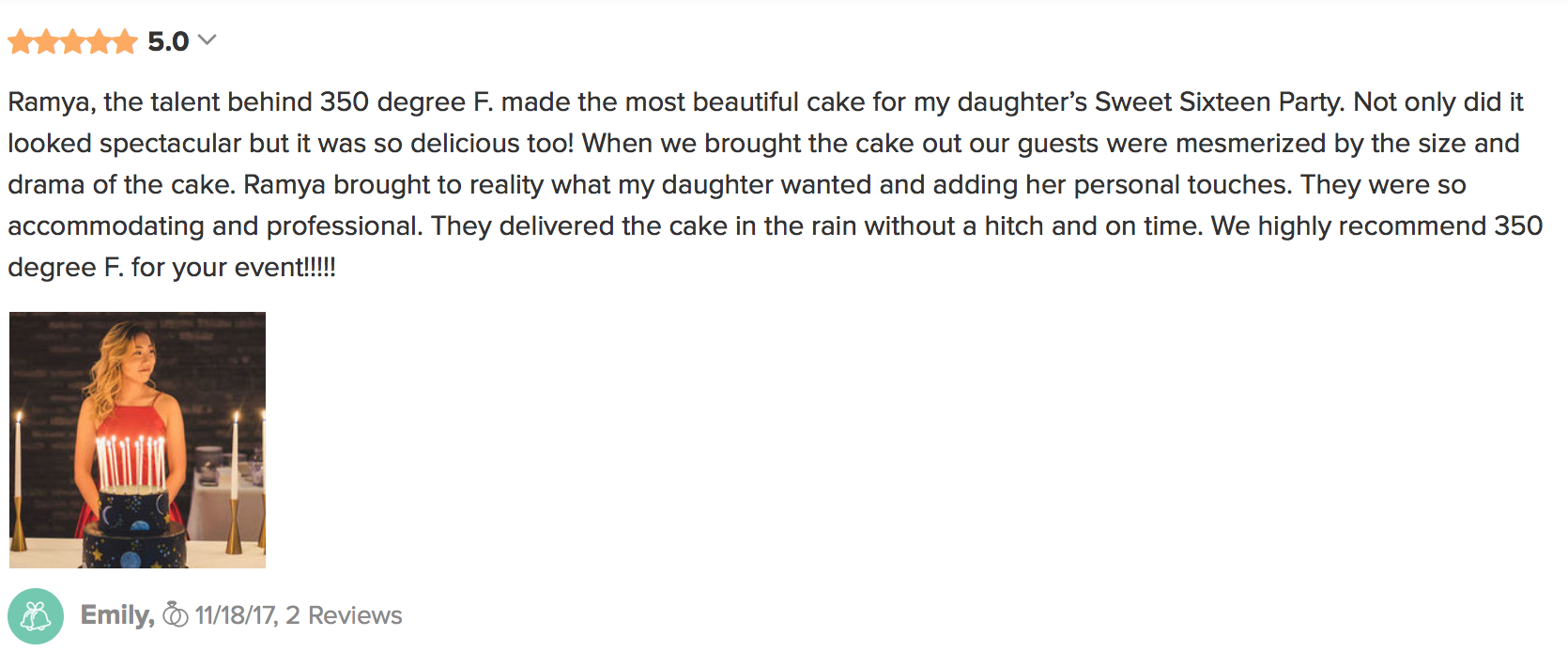This screenshot has height=652, width=1568.
Task: Click the review line starting 'drama of the cake'
Action: pyautogui.click(x=737, y=184)
